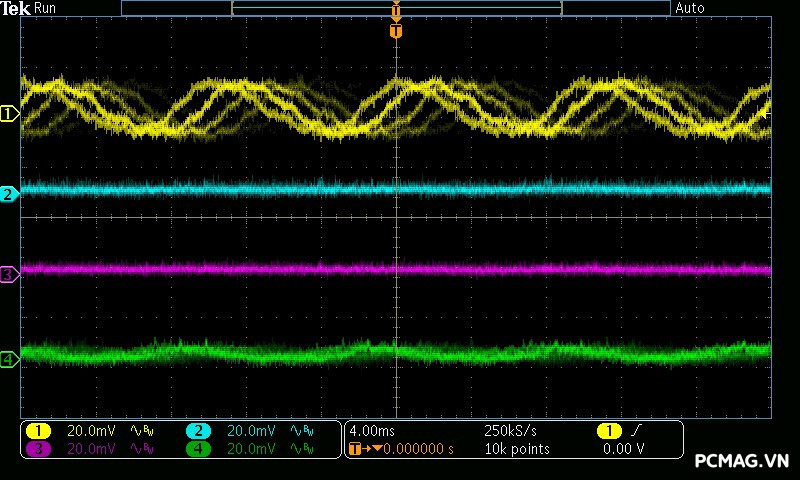Click the trigger source channel 1 badge

[608, 431]
